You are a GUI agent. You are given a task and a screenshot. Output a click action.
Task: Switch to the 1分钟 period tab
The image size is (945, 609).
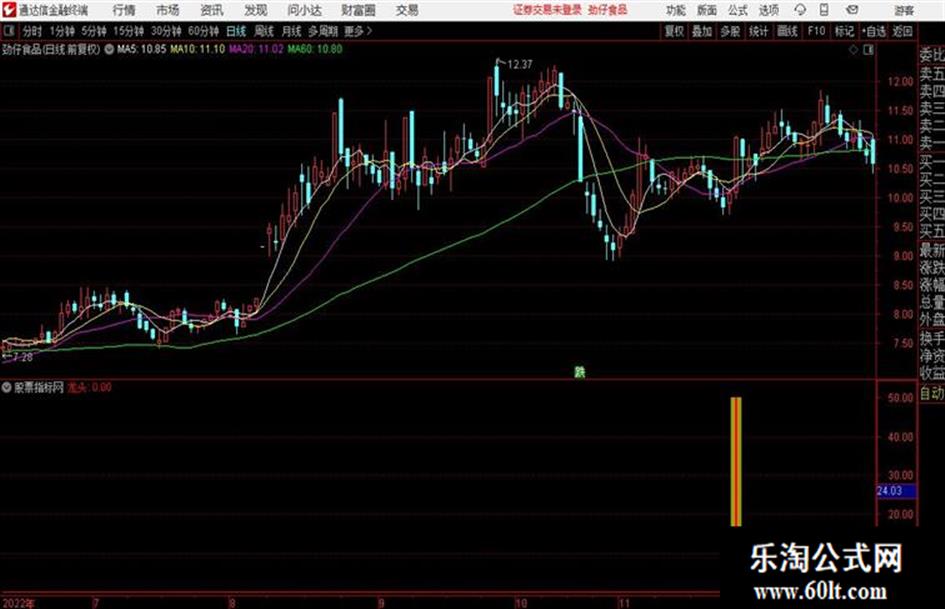[x=61, y=31]
